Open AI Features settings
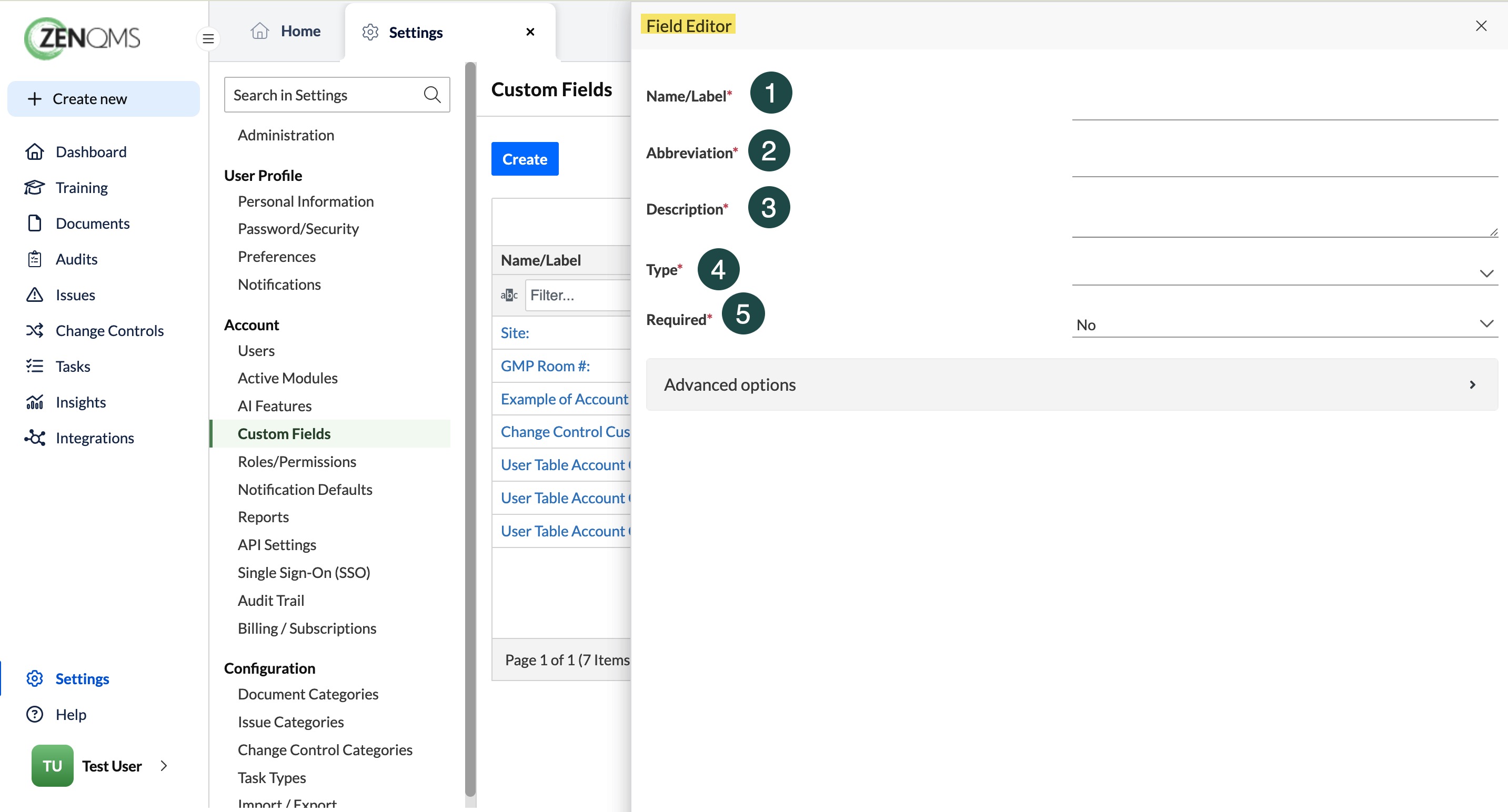 275,405
